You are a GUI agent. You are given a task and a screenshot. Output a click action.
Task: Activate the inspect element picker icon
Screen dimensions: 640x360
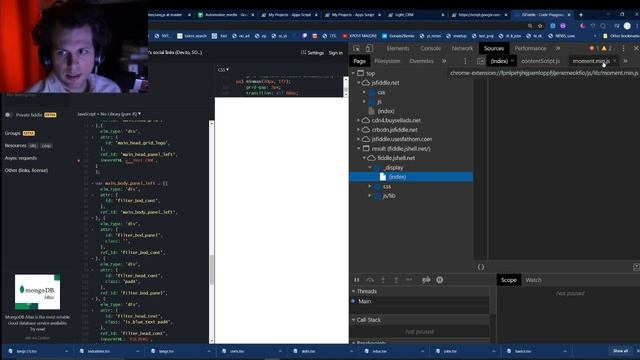(x=356, y=48)
